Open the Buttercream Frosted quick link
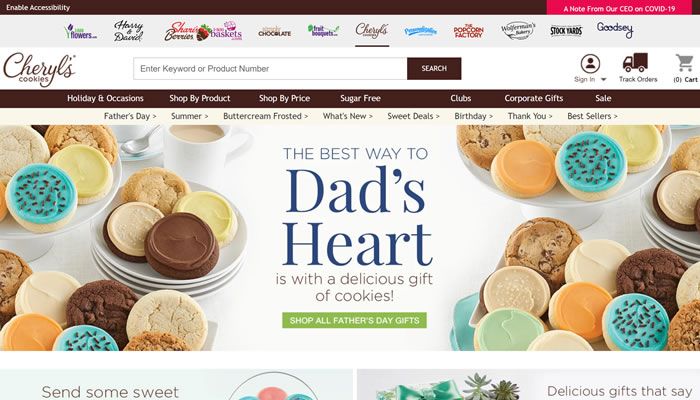This screenshot has height=400, width=700. click(265, 116)
